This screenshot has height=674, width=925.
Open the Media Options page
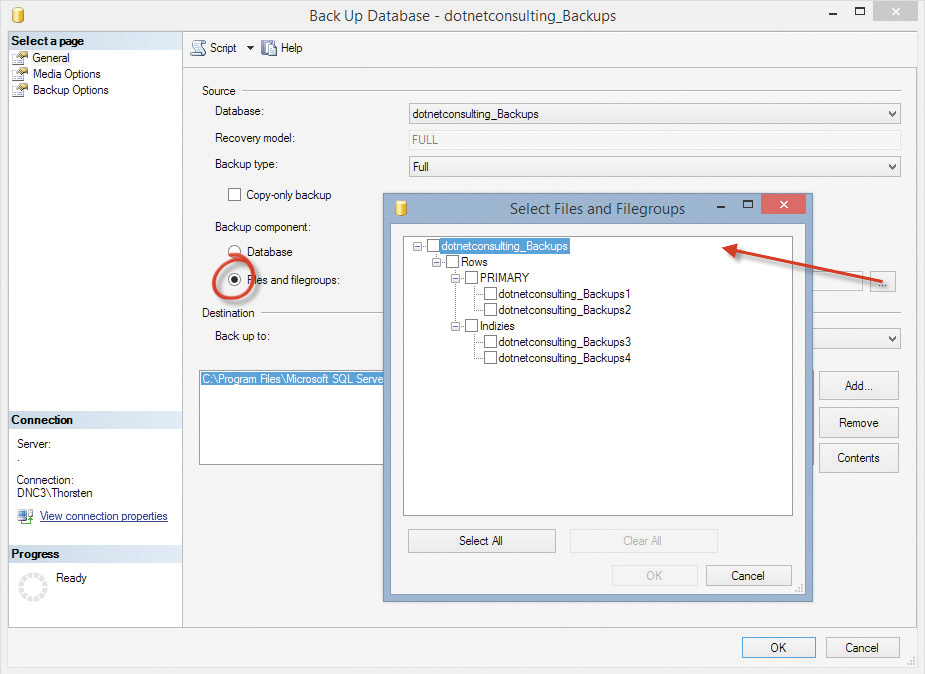point(67,74)
